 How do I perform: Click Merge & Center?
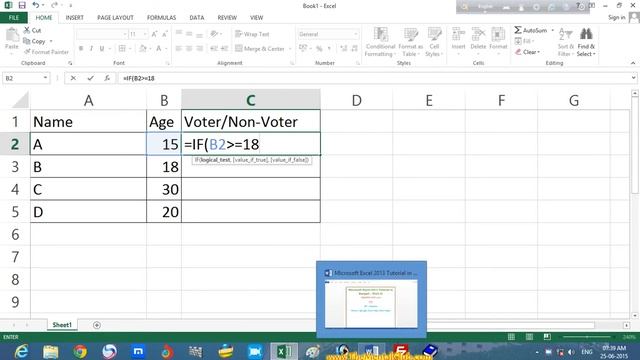coord(260,49)
